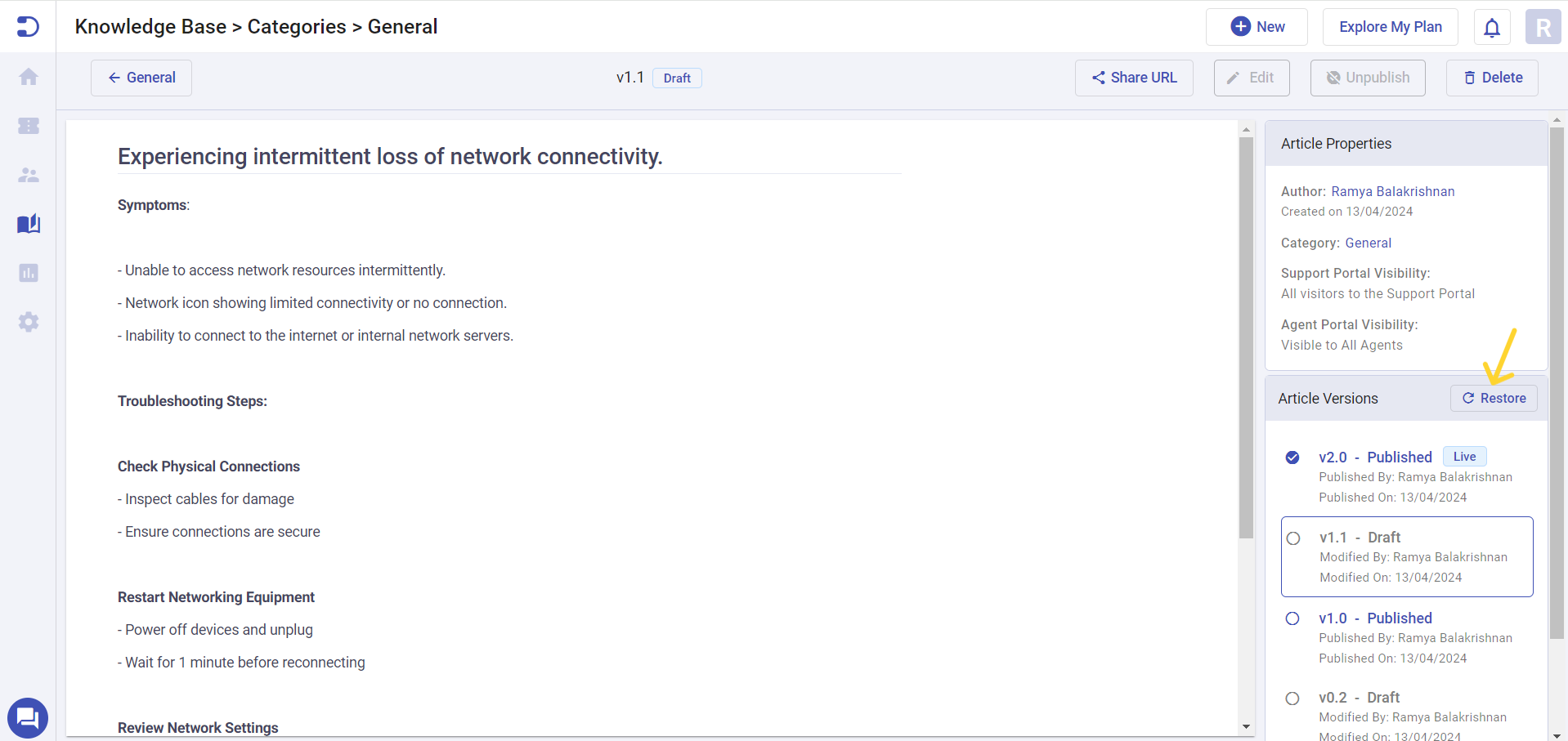This screenshot has width=1568, height=741.
Task: Click the Restore version button
Action: click(x=1494, y=399)
